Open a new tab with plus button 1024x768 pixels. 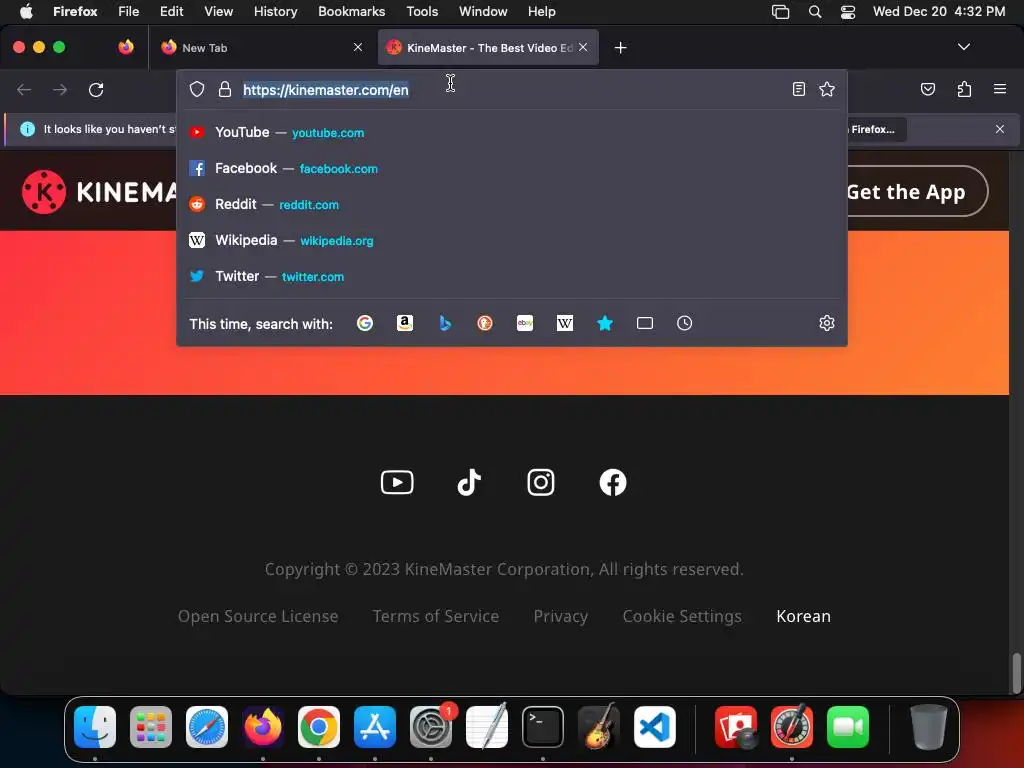tap(620, 48)
